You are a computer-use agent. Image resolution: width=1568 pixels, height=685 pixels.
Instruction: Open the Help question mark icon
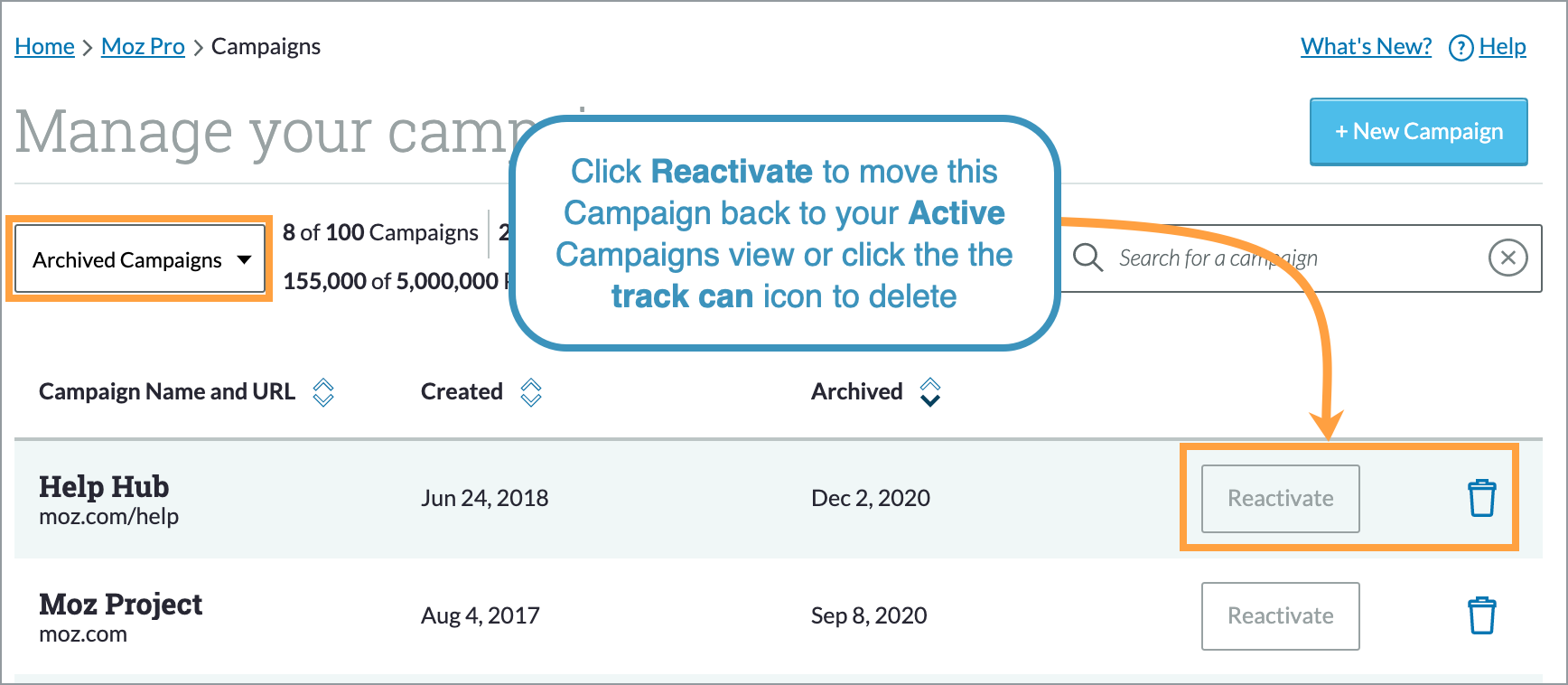(x=1461, y=46)
